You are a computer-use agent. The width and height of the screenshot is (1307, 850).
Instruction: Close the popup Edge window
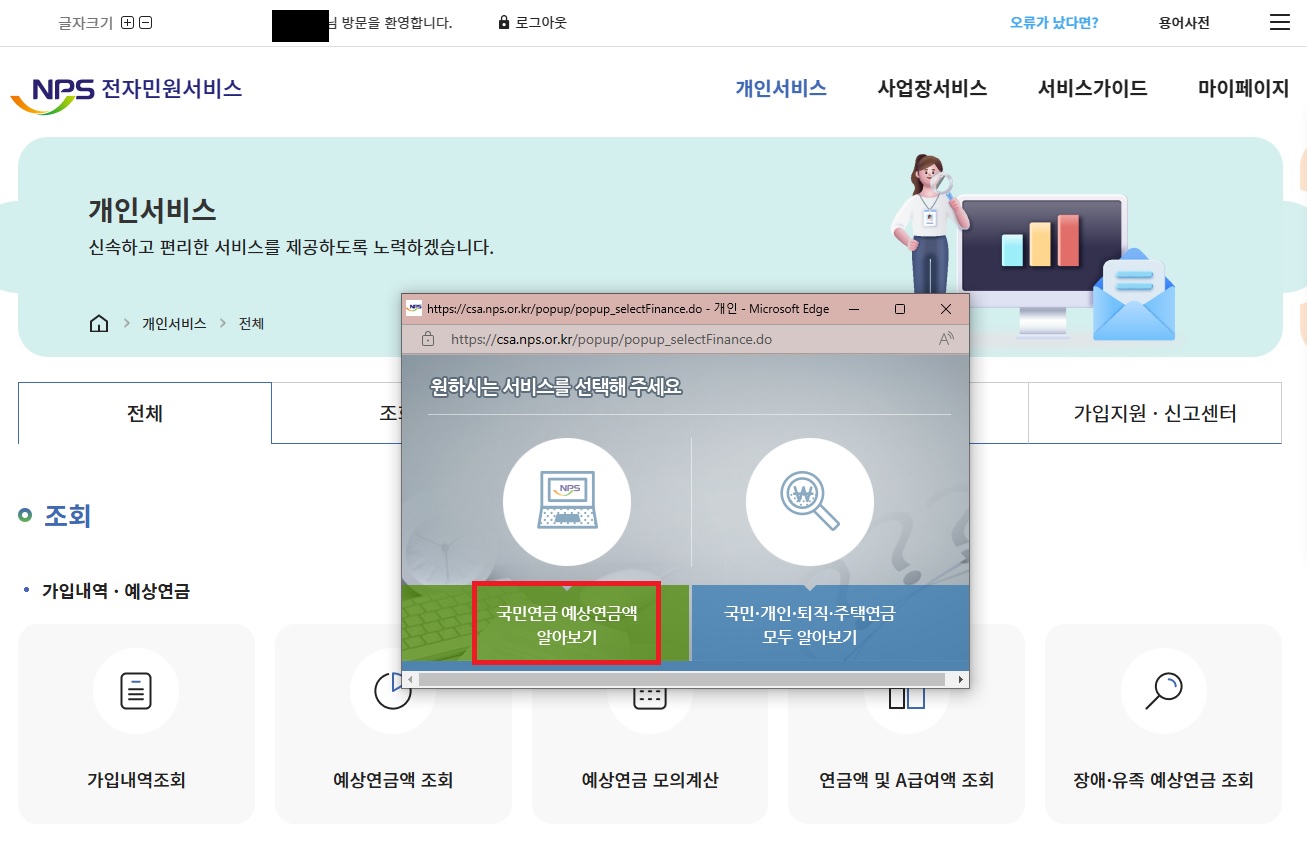pyautogui.click(x=946, y=309)
